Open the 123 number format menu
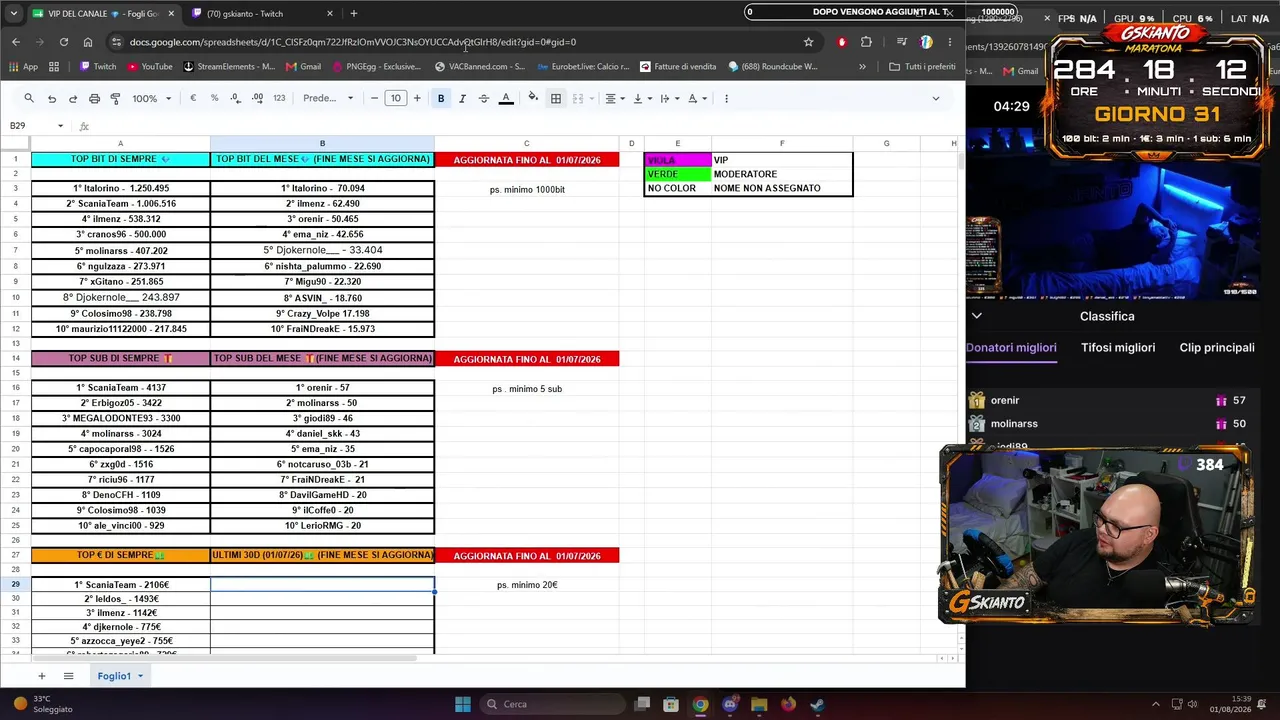Viewport: 1280px width, 720px height. 279,98
